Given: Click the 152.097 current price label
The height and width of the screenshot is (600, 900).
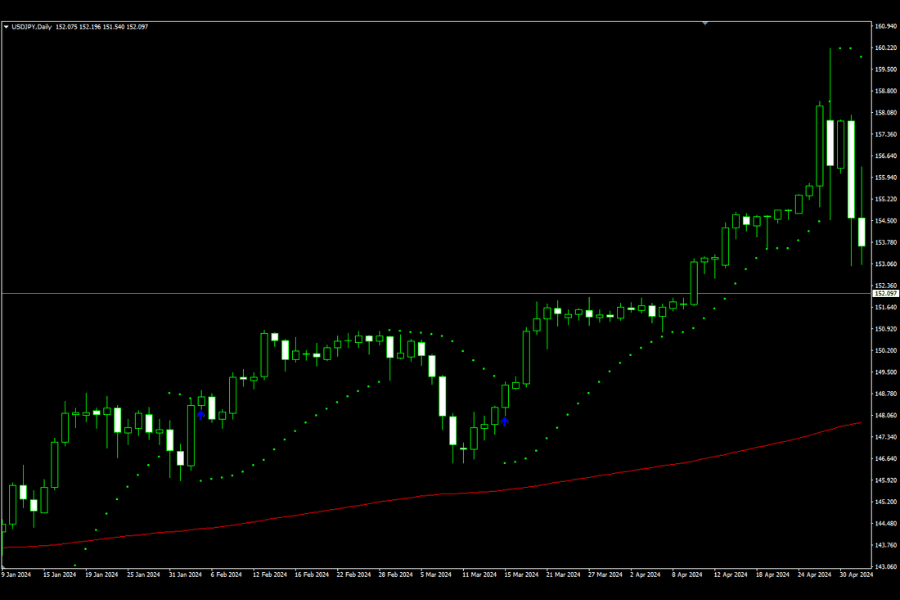Looking at the screenshot, I should coord(885,293).
